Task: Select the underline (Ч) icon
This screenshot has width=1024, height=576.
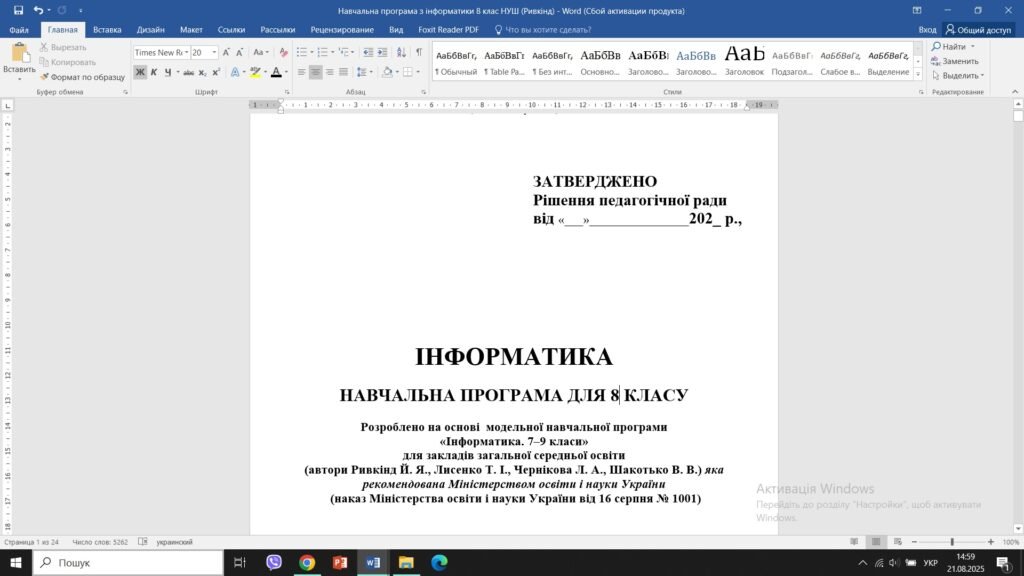Action: point(167,70)
